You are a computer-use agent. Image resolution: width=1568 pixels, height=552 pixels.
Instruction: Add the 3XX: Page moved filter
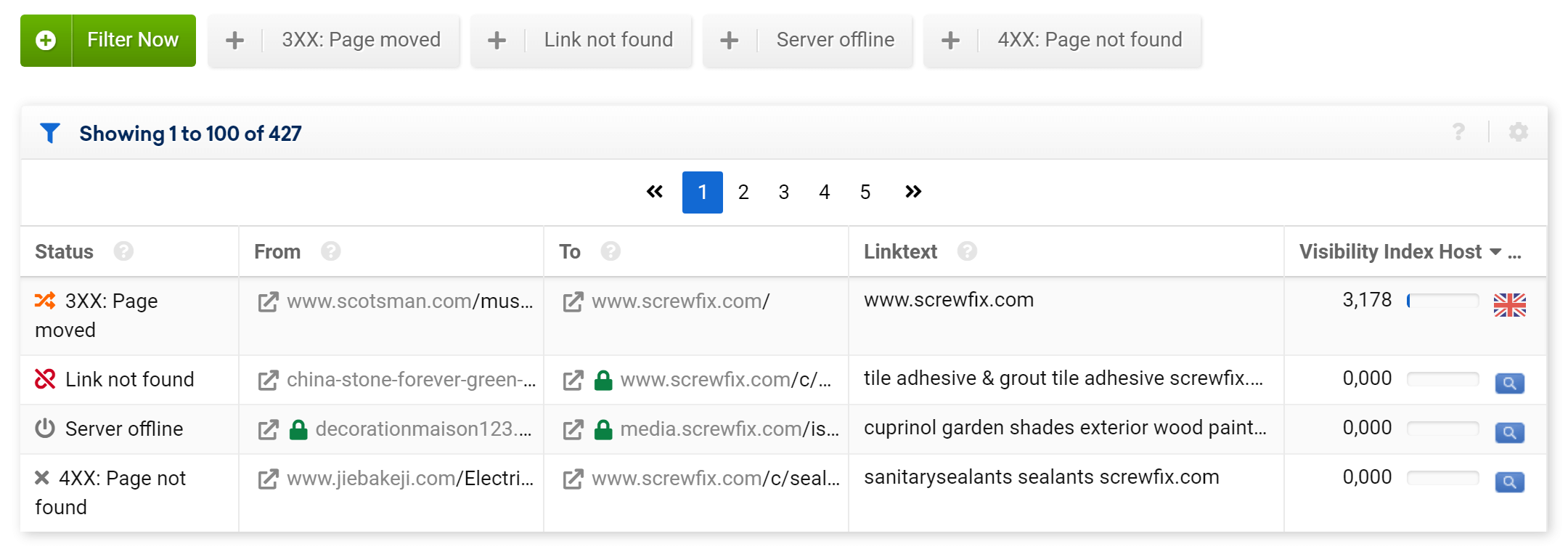pyautogui.click(x=334, y=41)
